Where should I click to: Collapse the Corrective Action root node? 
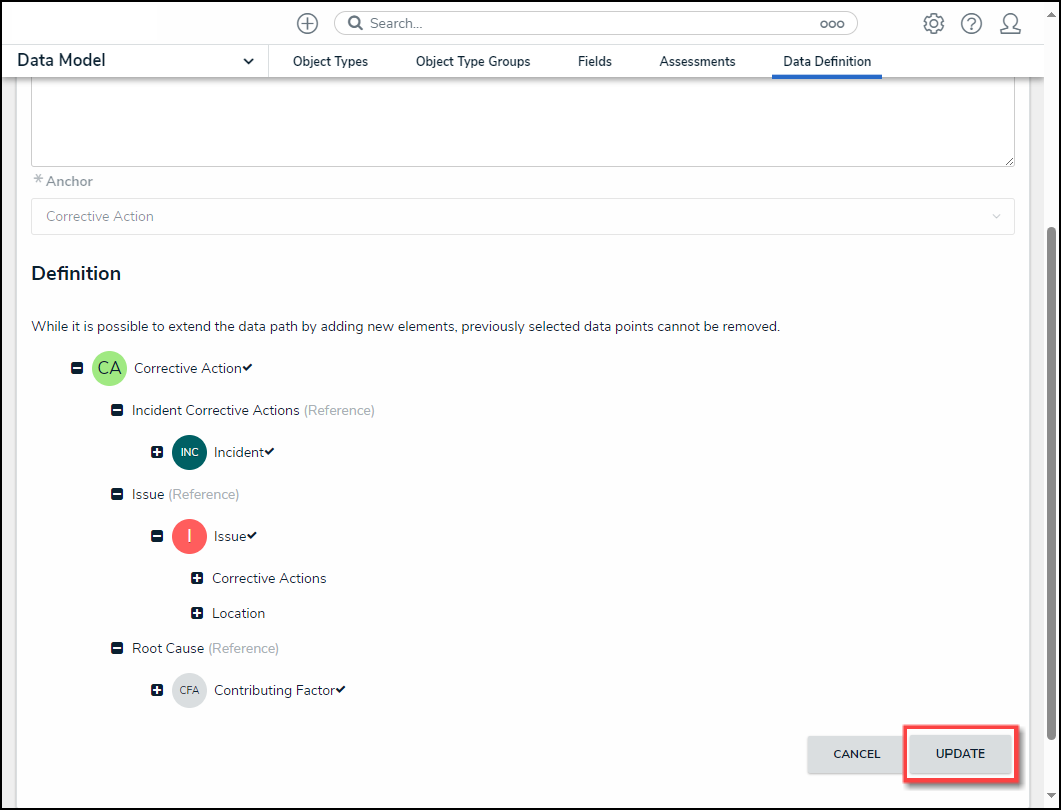click(77, 368)
